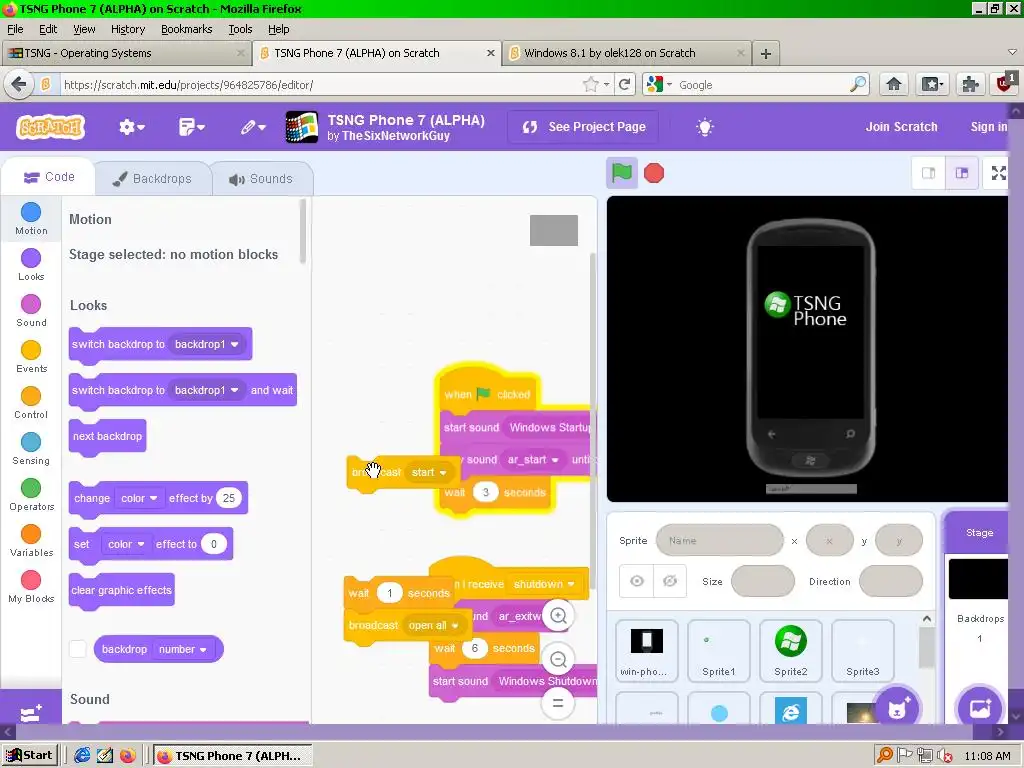Select the Sound block category

[31, 311]
